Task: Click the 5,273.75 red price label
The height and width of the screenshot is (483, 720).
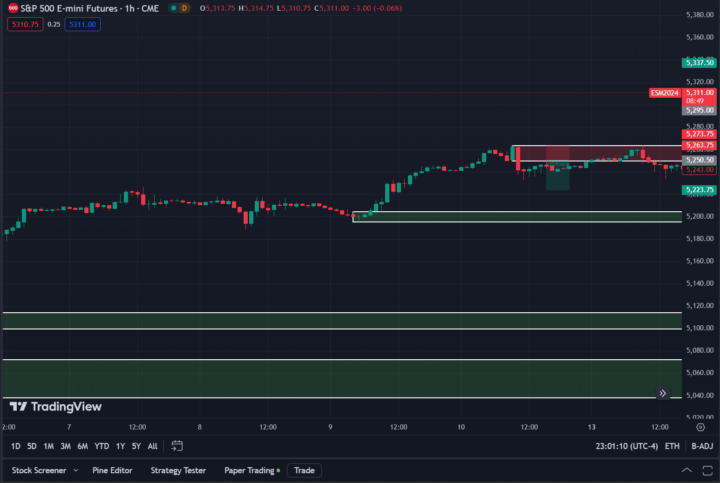Action: [x=699, y=134]
